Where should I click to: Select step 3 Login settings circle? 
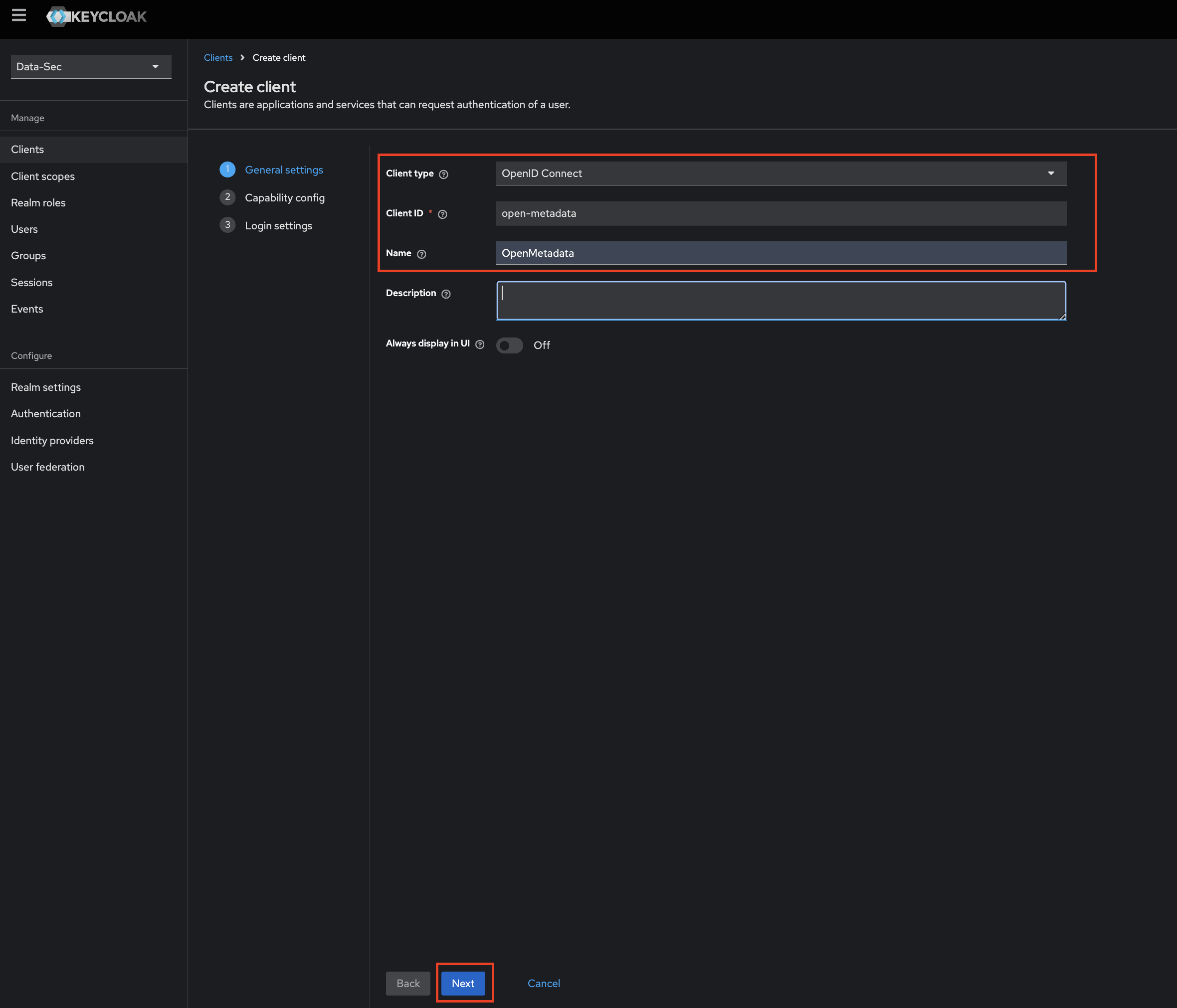(x=227, y=225)
